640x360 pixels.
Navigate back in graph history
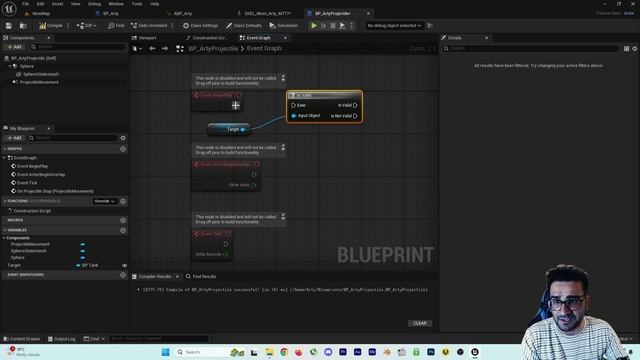coord(152,49)
